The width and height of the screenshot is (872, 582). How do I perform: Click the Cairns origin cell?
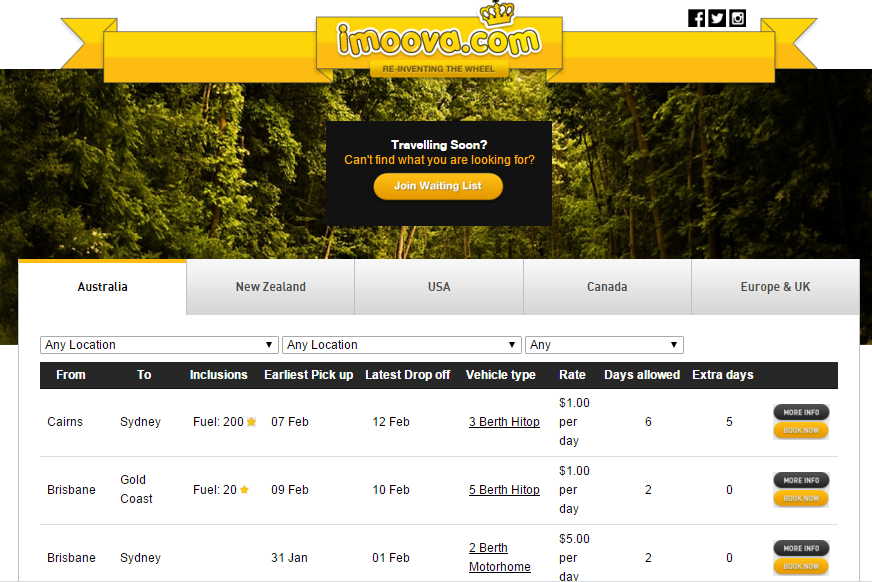click(65, 422)
